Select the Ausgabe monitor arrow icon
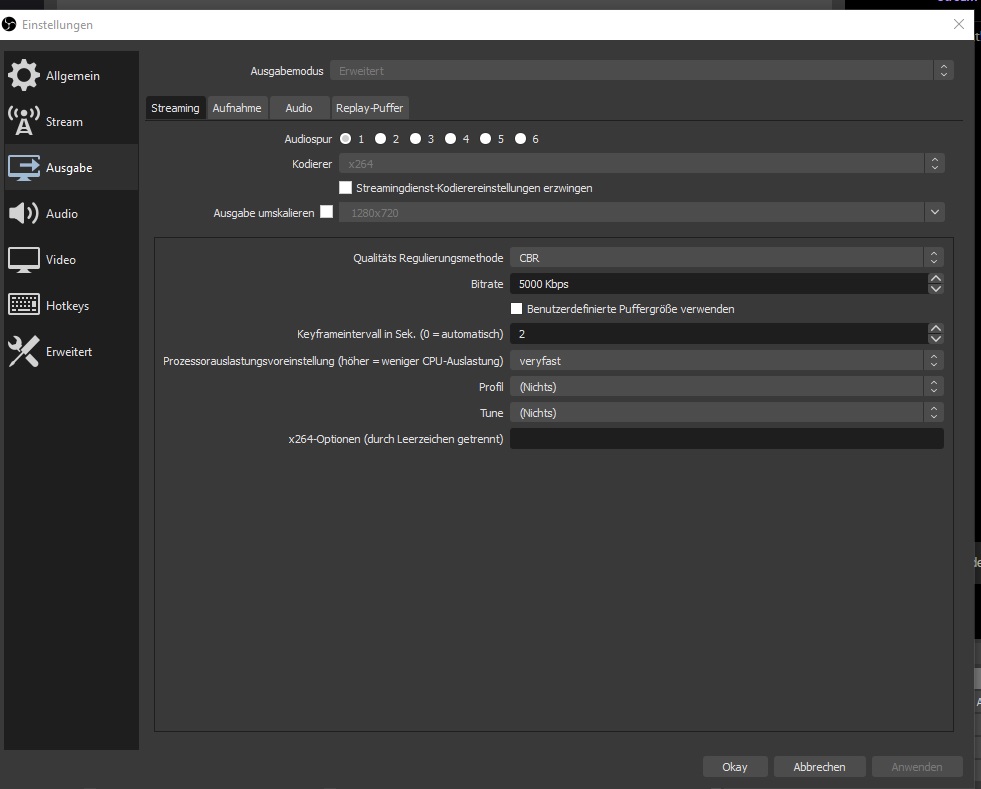Image resolution: width=981 pixels, height=789 pixels. pos(24,168)
